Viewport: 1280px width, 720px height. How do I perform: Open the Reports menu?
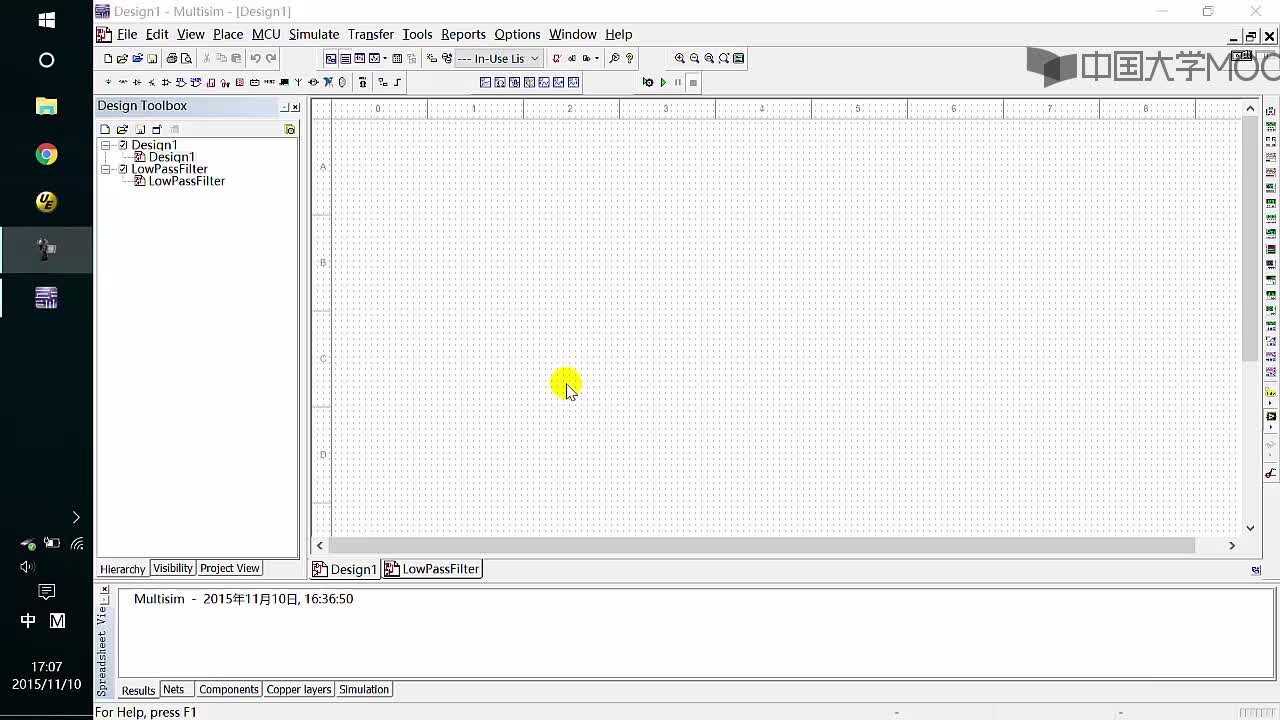[463, 34]
